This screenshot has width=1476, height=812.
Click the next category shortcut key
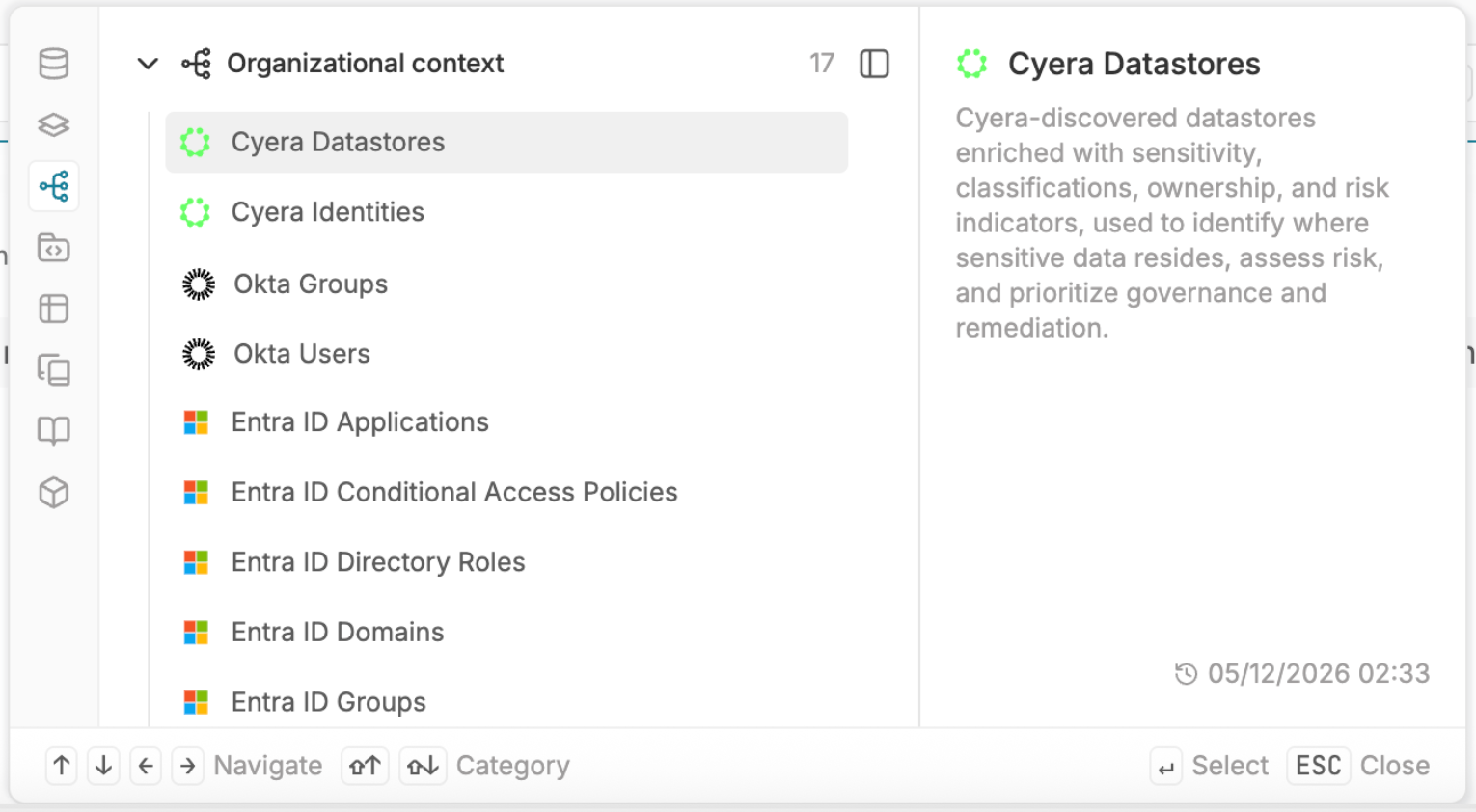point(423,766)
